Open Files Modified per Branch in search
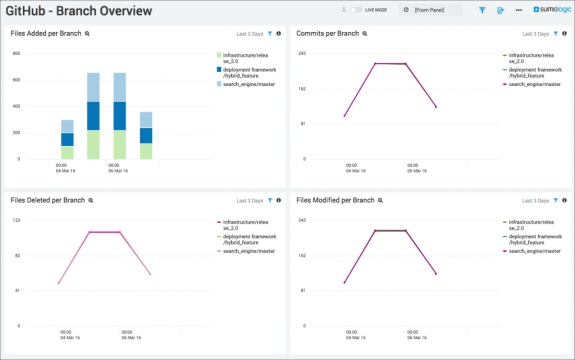The height and width of the screenshot is (360, 575). pyautogui.click(x=380, y=201)
